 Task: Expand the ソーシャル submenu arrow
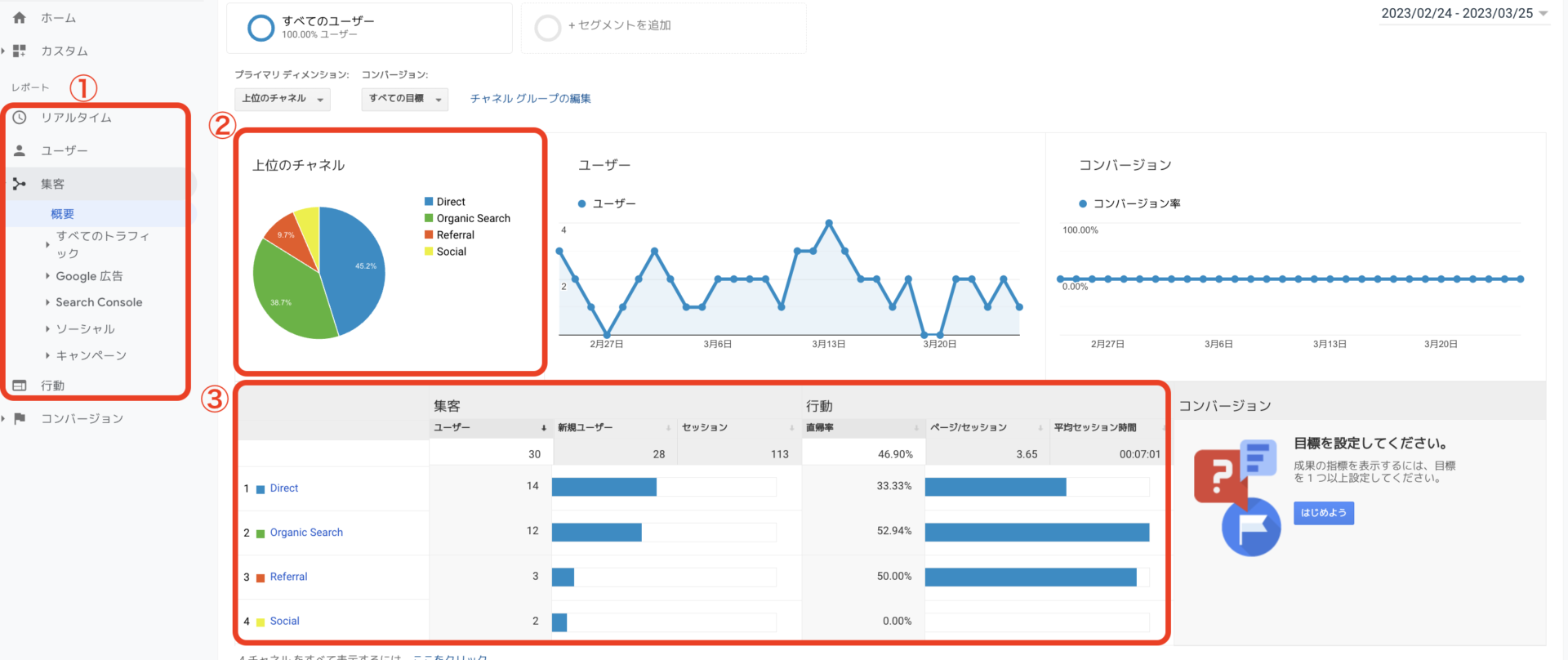(x=47, y=329)
